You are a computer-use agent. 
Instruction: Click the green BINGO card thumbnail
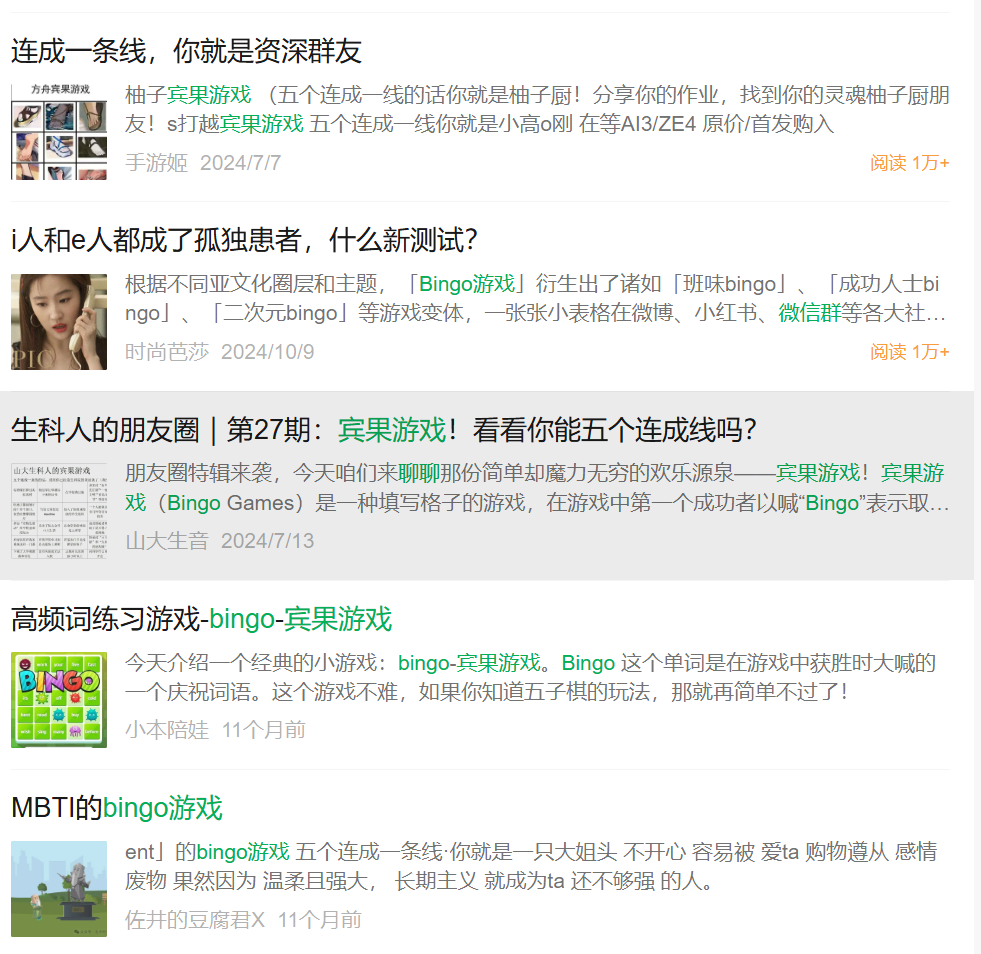[59, 699]
